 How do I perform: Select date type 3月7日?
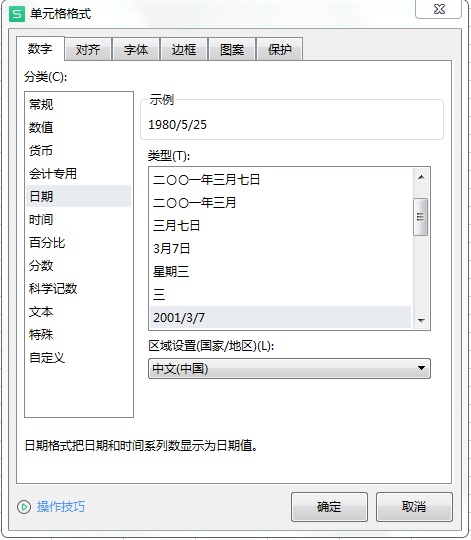point(281,248)
